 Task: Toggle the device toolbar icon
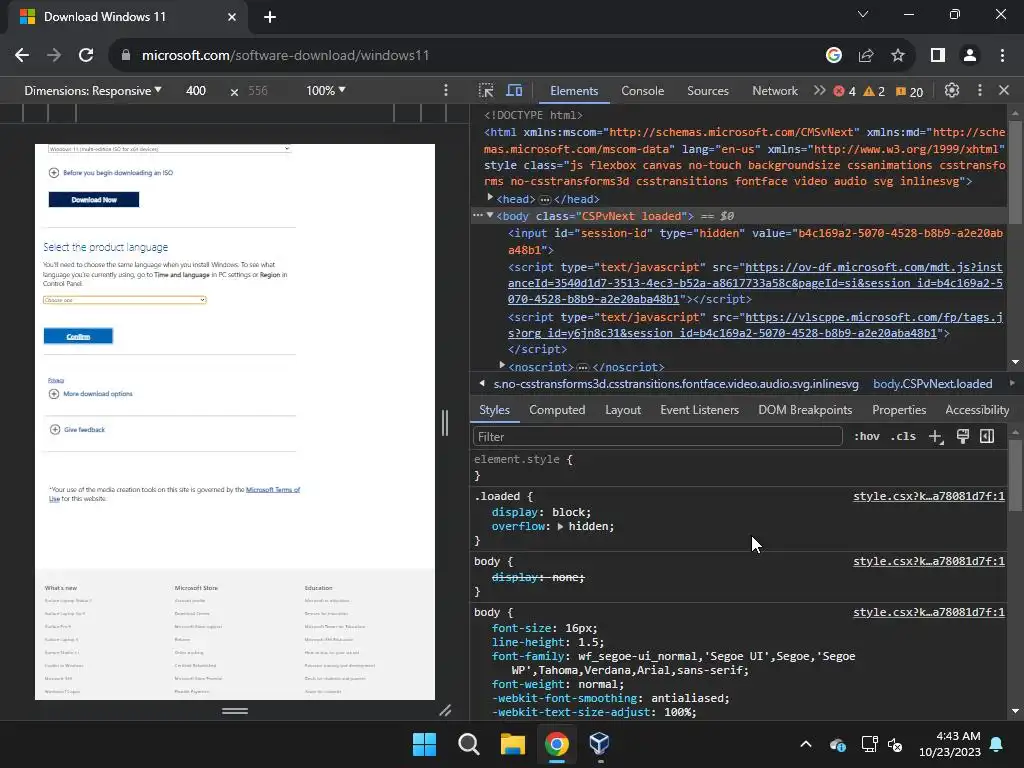pos(515,91)
